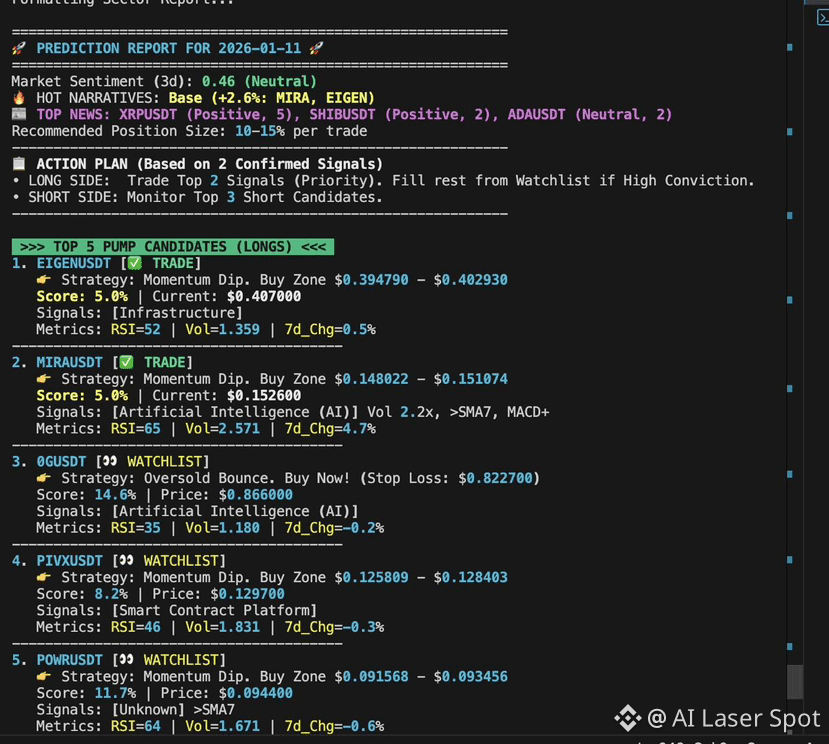This screenshot has width=829, height=744.
Task: Click the pointing hand under MIRAUSDT
Action: [x=44, y=379]
